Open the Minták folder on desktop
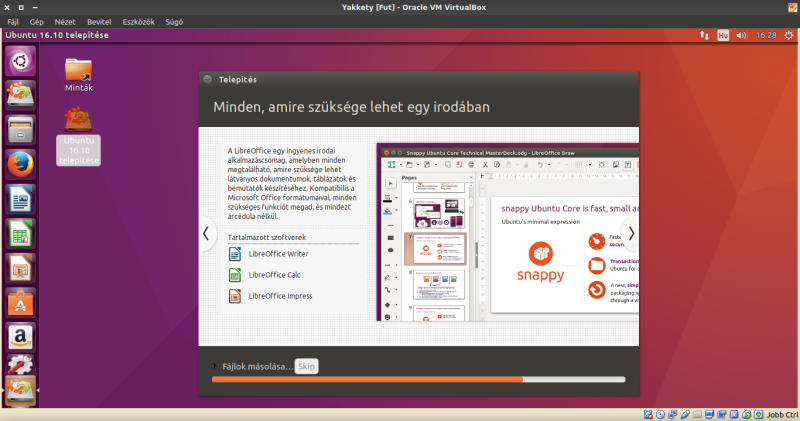The height and width of the screenshot is (421, 800). point(79,74)
